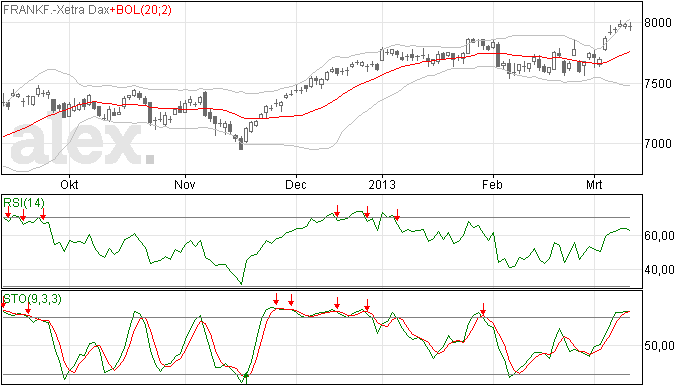Click the RSI 60,00 axis value
The image size is (690, 387).
tap(659, 236)
